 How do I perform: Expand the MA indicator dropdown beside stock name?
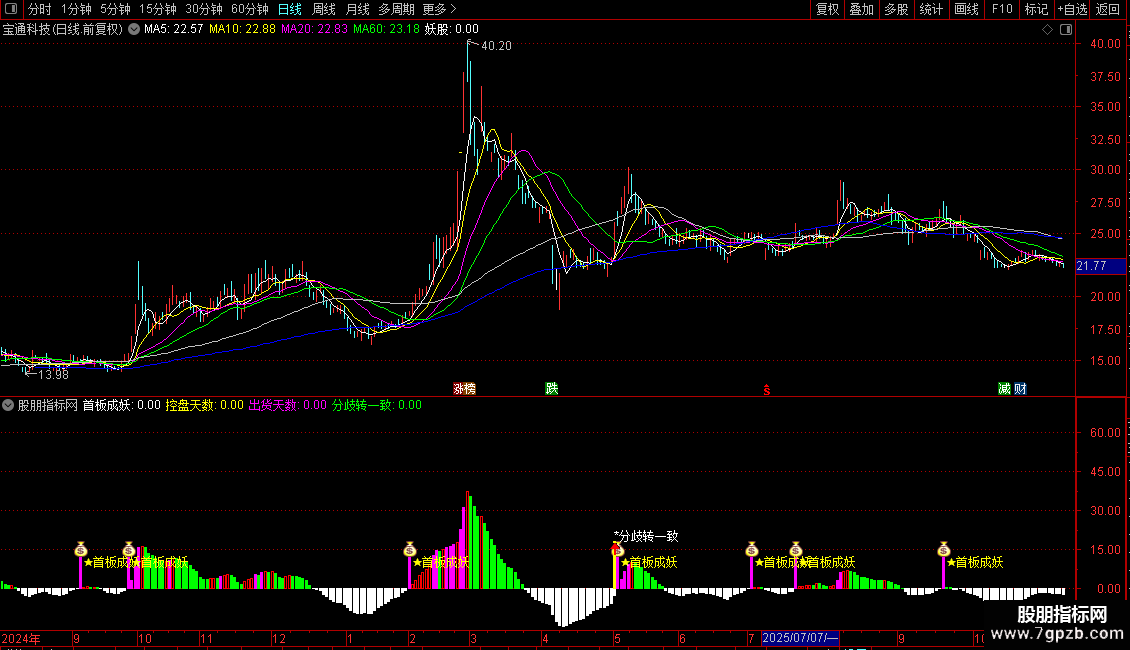point(134,30)
